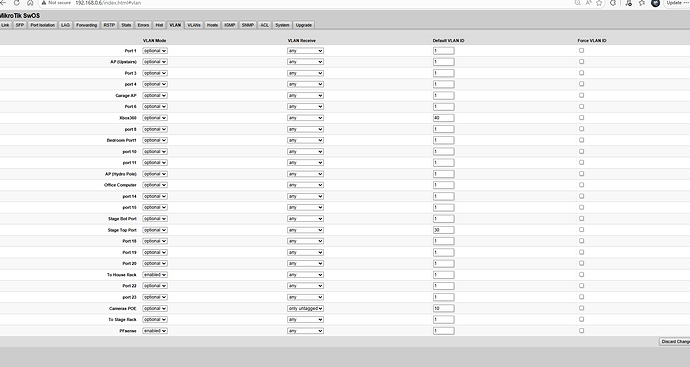Open VLAN Mode dropdown for Port 1
Viewport: 690px width, 367px height.
[155, 51]
